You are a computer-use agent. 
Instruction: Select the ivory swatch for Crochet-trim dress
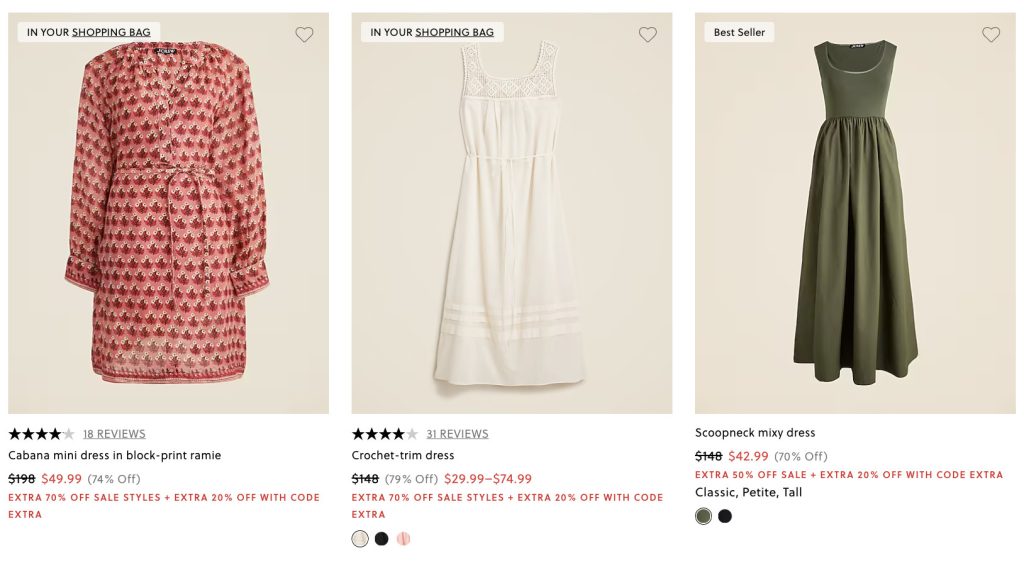click(360, 539)
